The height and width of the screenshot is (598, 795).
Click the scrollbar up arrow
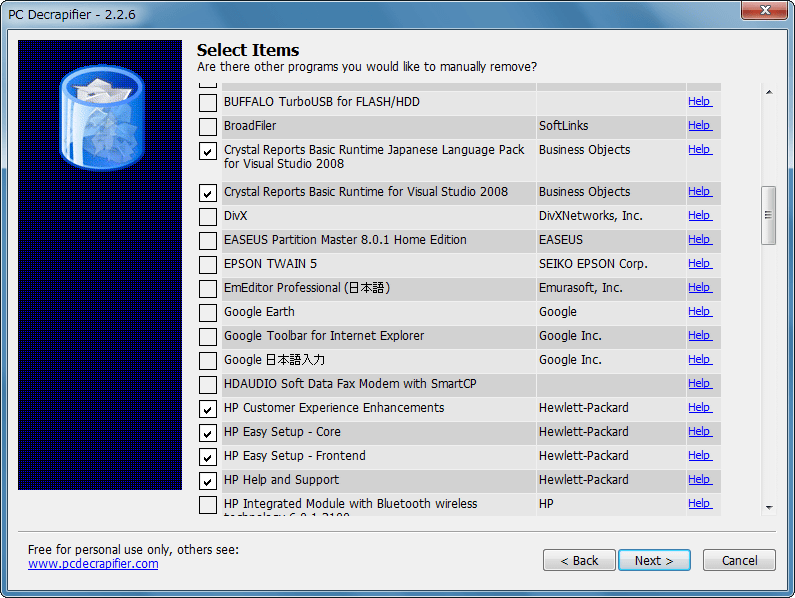(769, 92)
